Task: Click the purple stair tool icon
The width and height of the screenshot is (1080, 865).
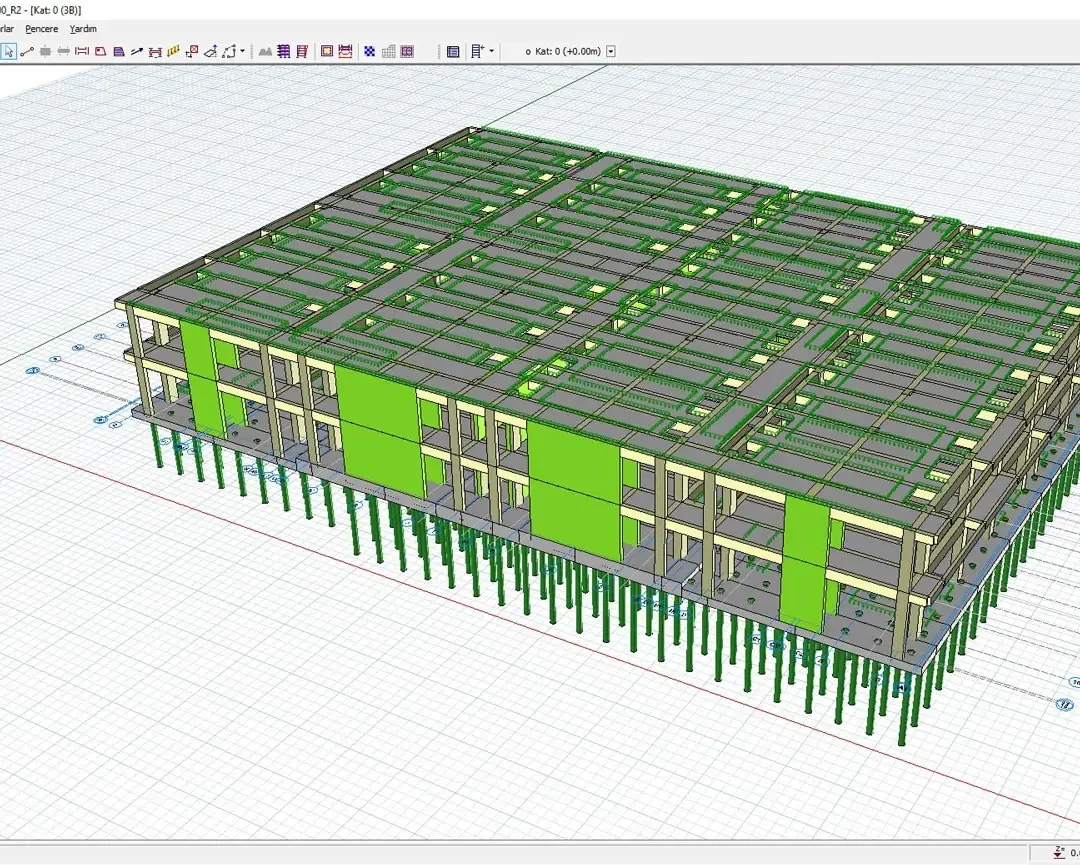Action: point(118,52)
